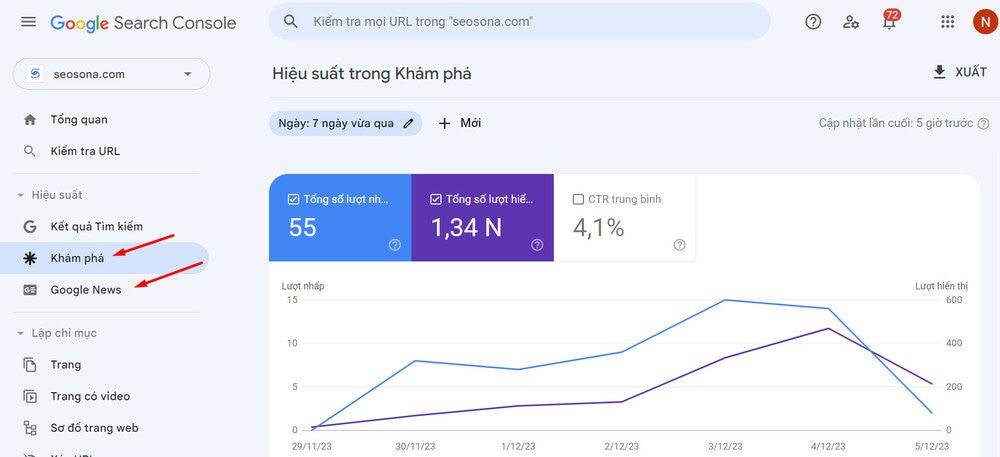Click the 4,1% CTR card
The image size is (1000, 457).
coord(625,218)
